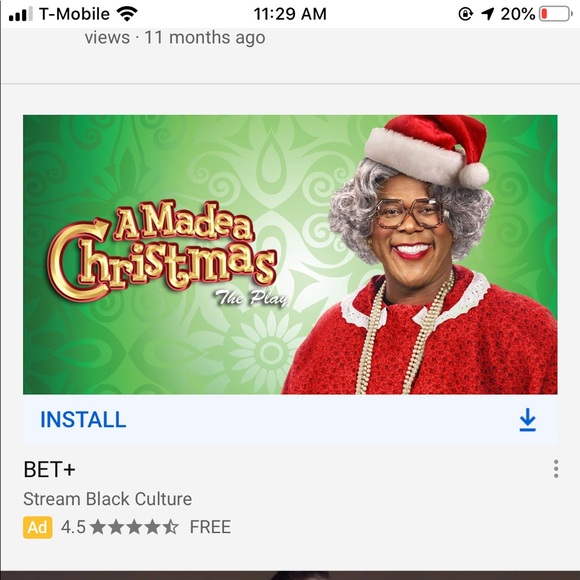Tap the Stream Black Culture description
Viewport: 580px width, 580px height.
pos(108,499)
